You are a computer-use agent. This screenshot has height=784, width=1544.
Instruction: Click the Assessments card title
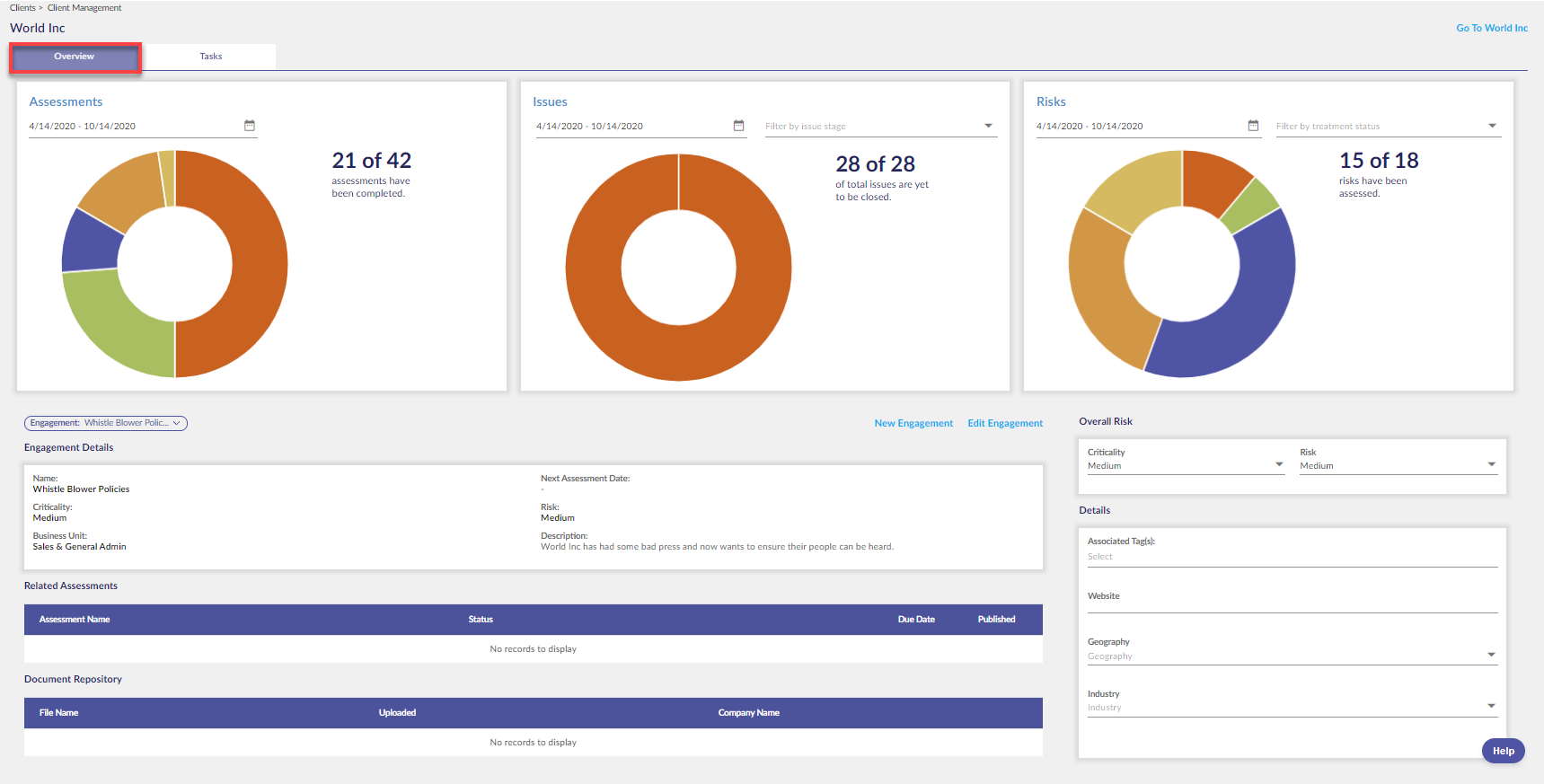(x=66, y=101)
